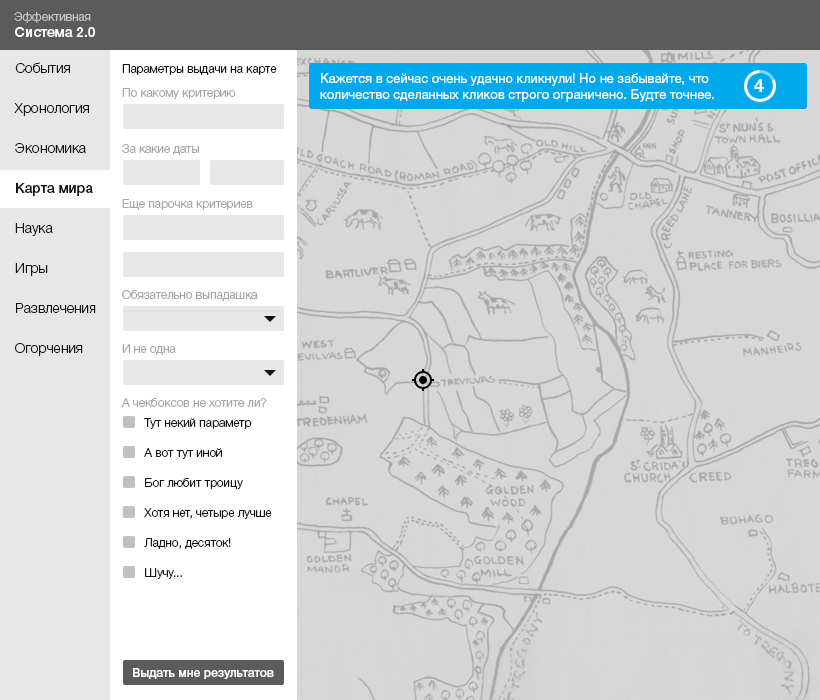Switch to Карта мира section
This screenshot has width=820, height=700.
click(54, 188)
